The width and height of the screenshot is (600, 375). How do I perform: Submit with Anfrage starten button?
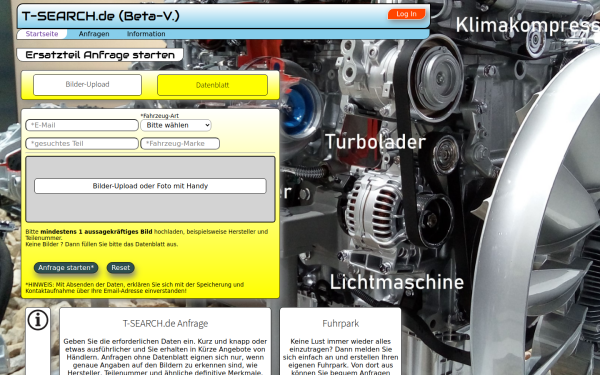click(x=66, y=267)
